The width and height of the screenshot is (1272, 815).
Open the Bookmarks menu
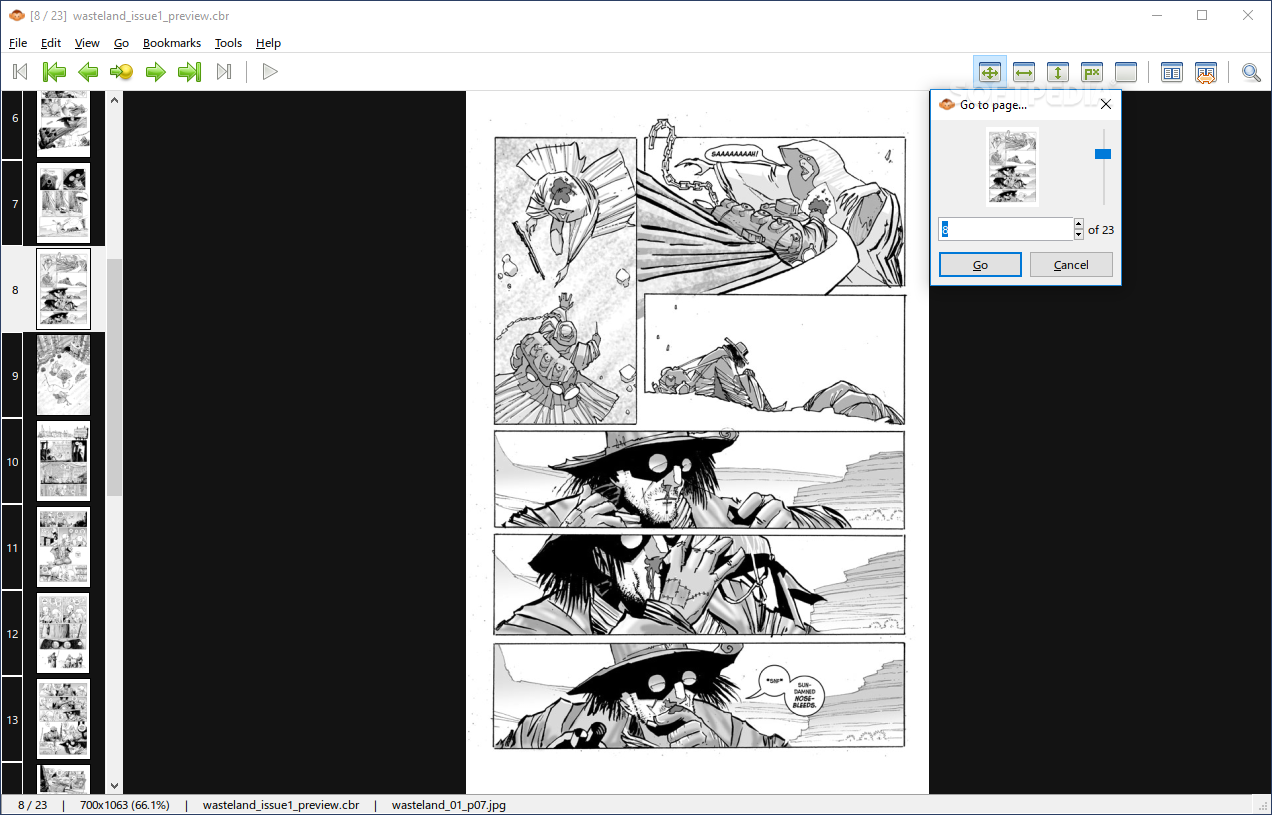click(x=172, y=43)
